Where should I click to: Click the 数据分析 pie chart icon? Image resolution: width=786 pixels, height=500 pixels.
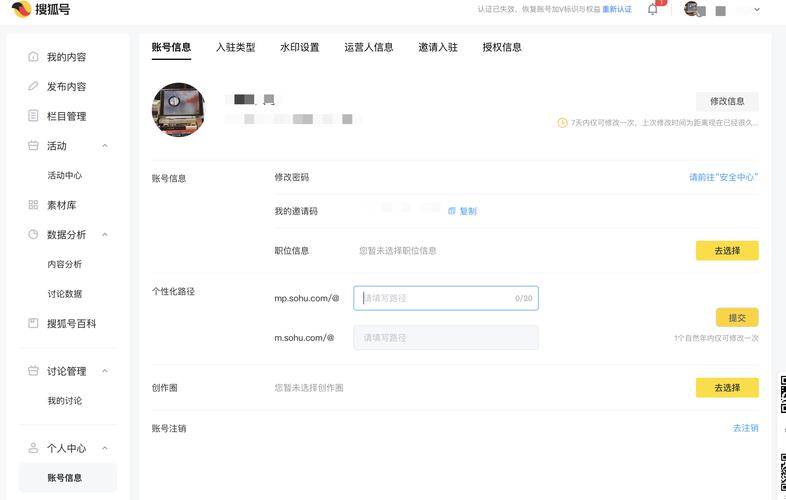pos(33,234)
